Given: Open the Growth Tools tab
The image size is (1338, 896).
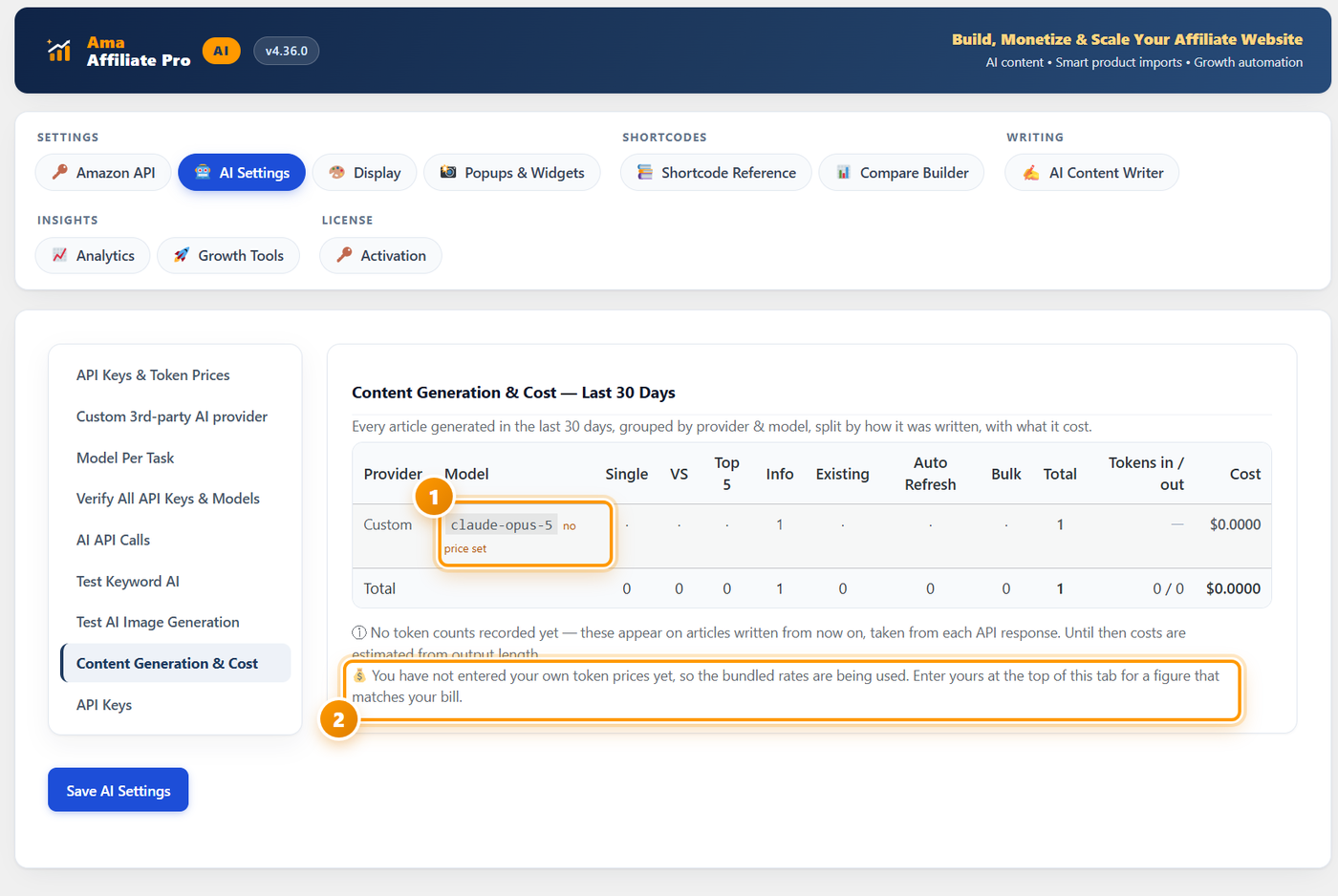Looking at the screenshot, I should pyautogui.click(x=228, y=255).
